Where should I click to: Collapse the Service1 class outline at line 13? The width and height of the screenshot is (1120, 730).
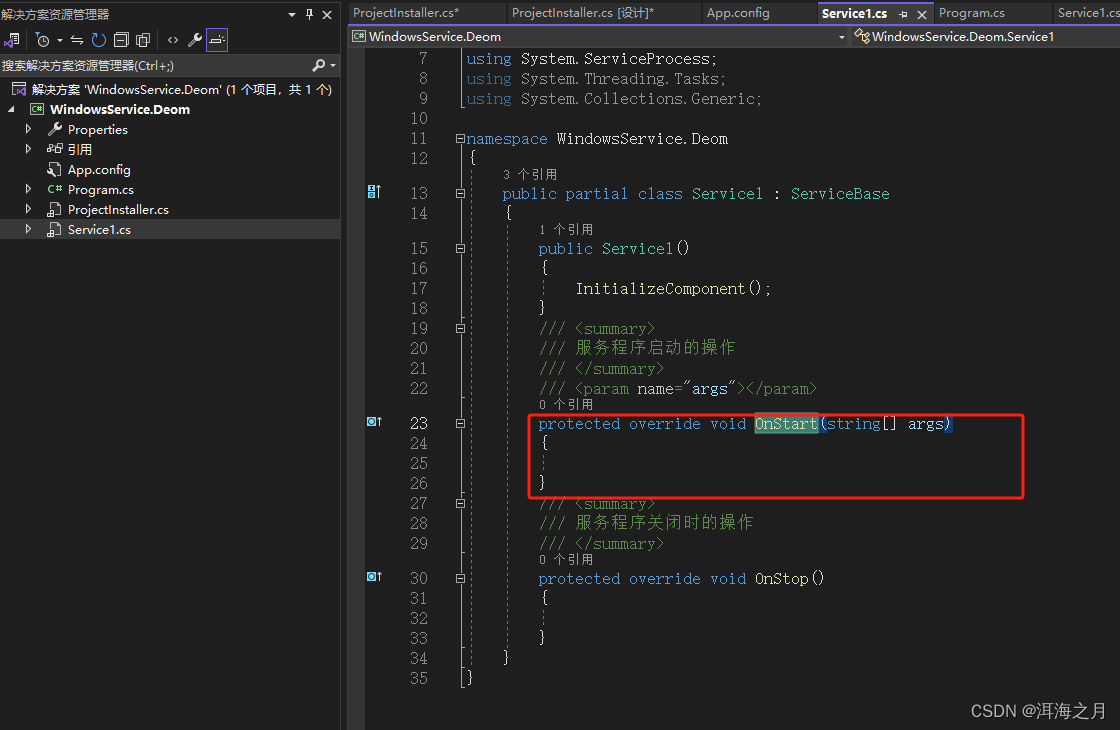coord(461,194)
